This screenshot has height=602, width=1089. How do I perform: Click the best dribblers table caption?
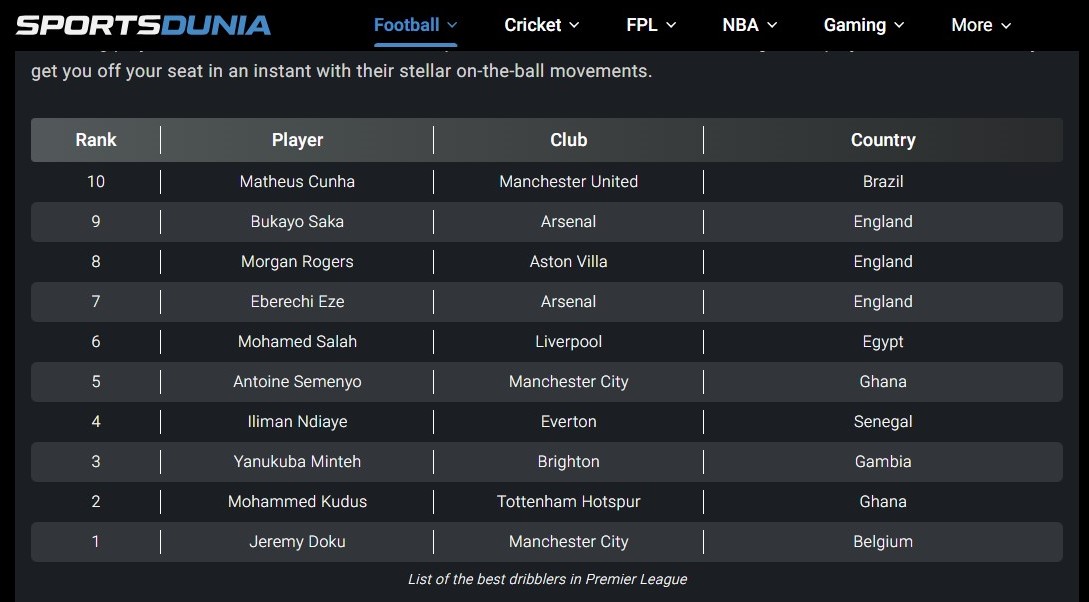click(547, 579)
